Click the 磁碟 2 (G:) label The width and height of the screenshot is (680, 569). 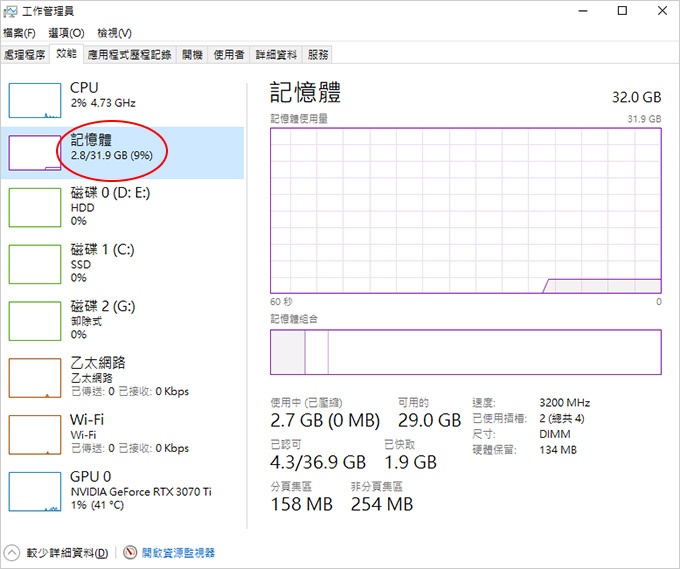pyautogui.click(x=103, y=306)
